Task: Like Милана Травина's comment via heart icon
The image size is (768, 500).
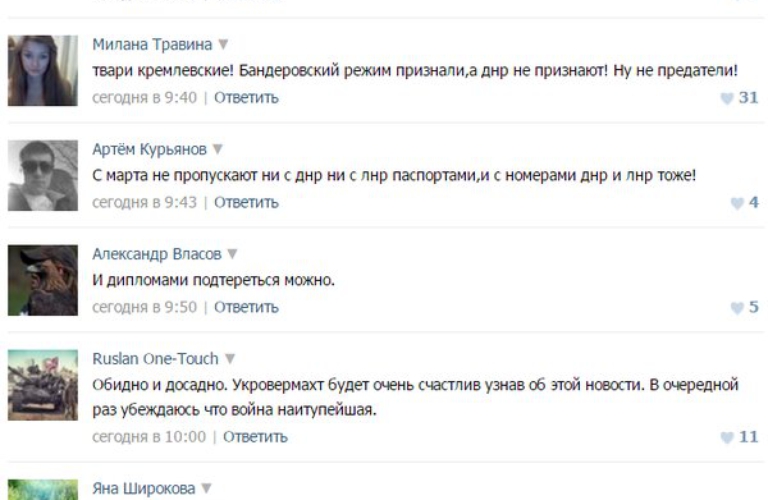Action: point(727,98)
